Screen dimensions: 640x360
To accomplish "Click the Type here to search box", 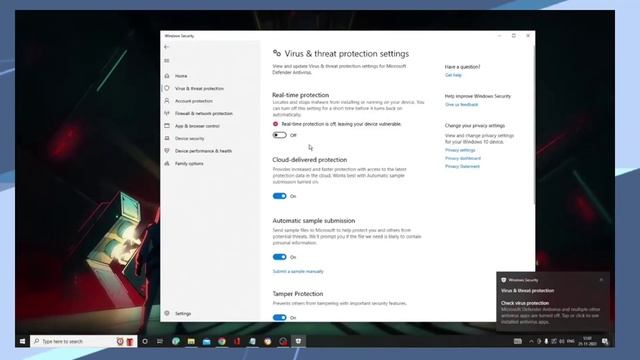I will pyautogui.click(x=84, y=341).
